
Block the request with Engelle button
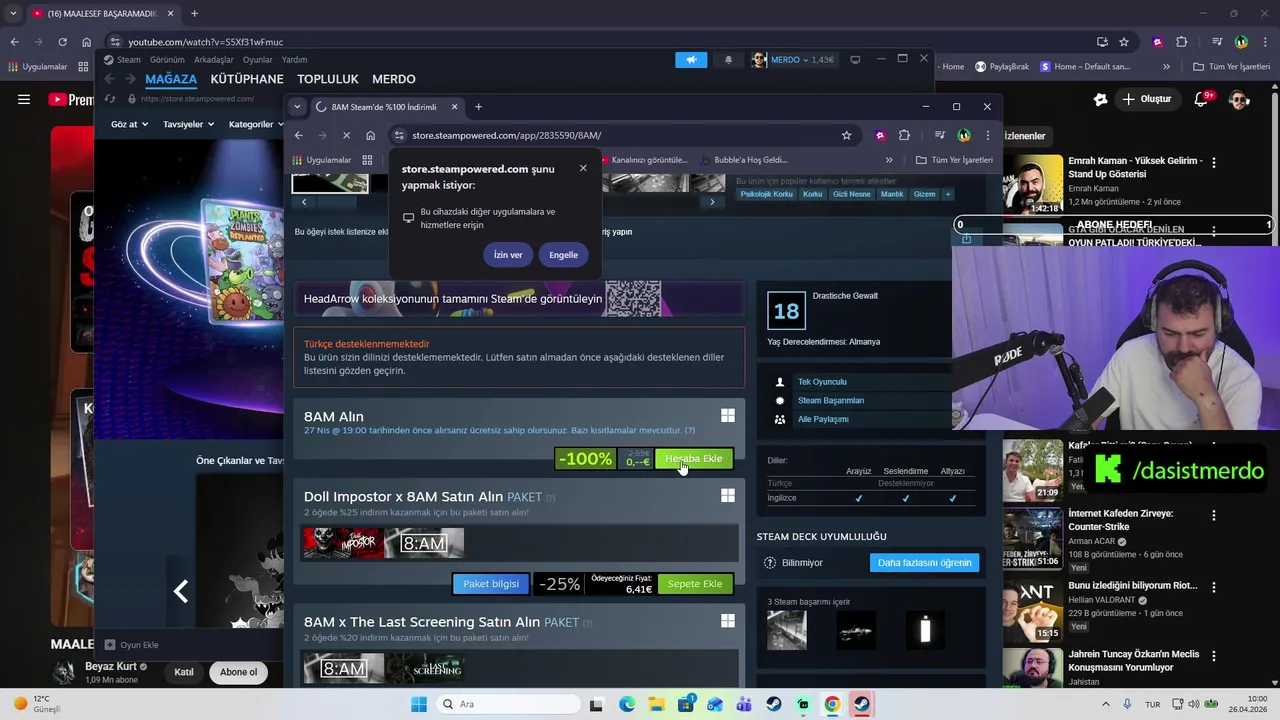click(x=563, y=255)
